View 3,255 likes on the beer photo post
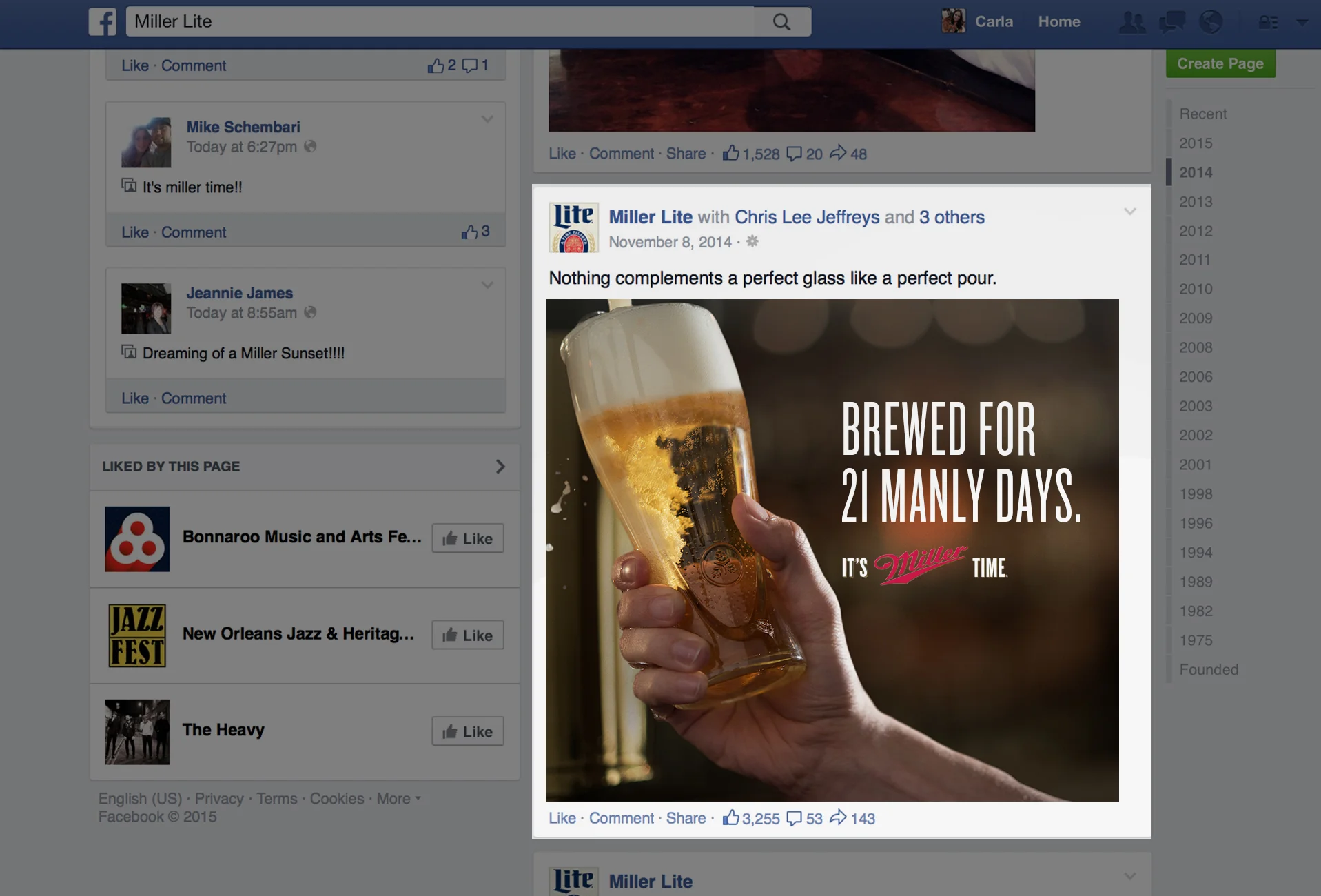Screen dimensions: 1321x896 pyautogui.click(x=751, y=818)
